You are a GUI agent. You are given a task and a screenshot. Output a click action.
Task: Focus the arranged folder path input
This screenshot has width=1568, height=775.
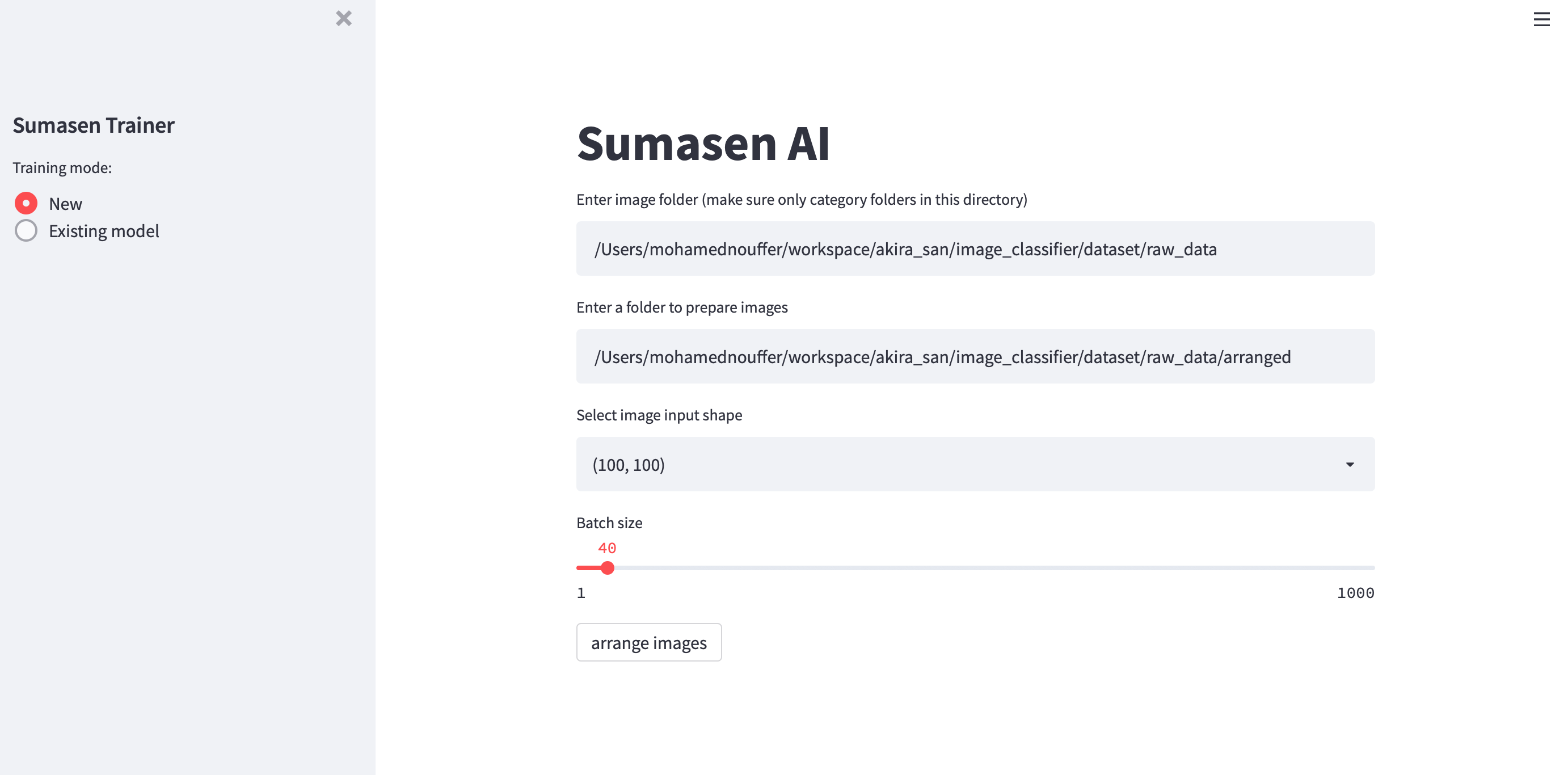(x=975, y=357)
